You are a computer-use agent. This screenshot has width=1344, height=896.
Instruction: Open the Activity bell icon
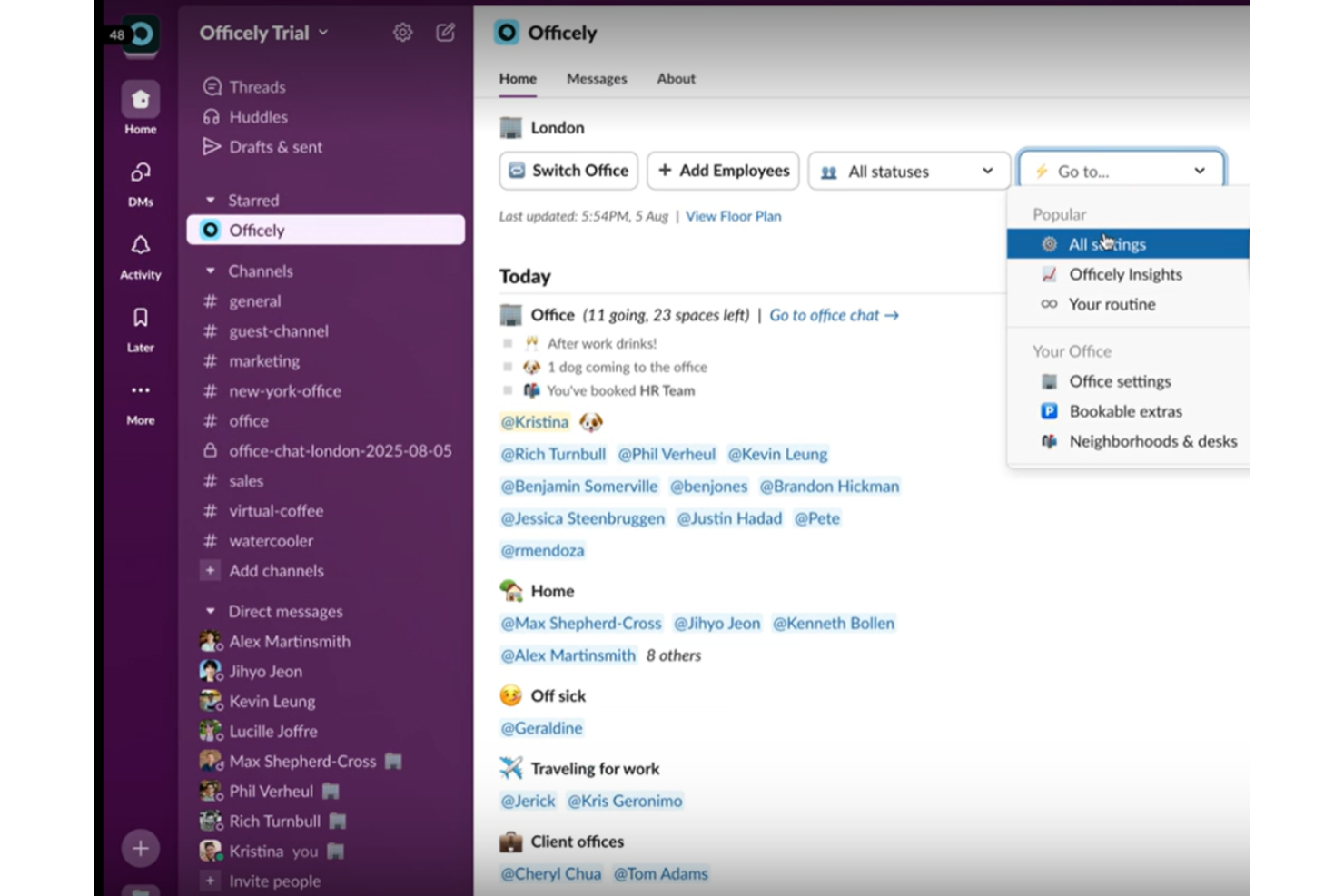coord(140,245)
